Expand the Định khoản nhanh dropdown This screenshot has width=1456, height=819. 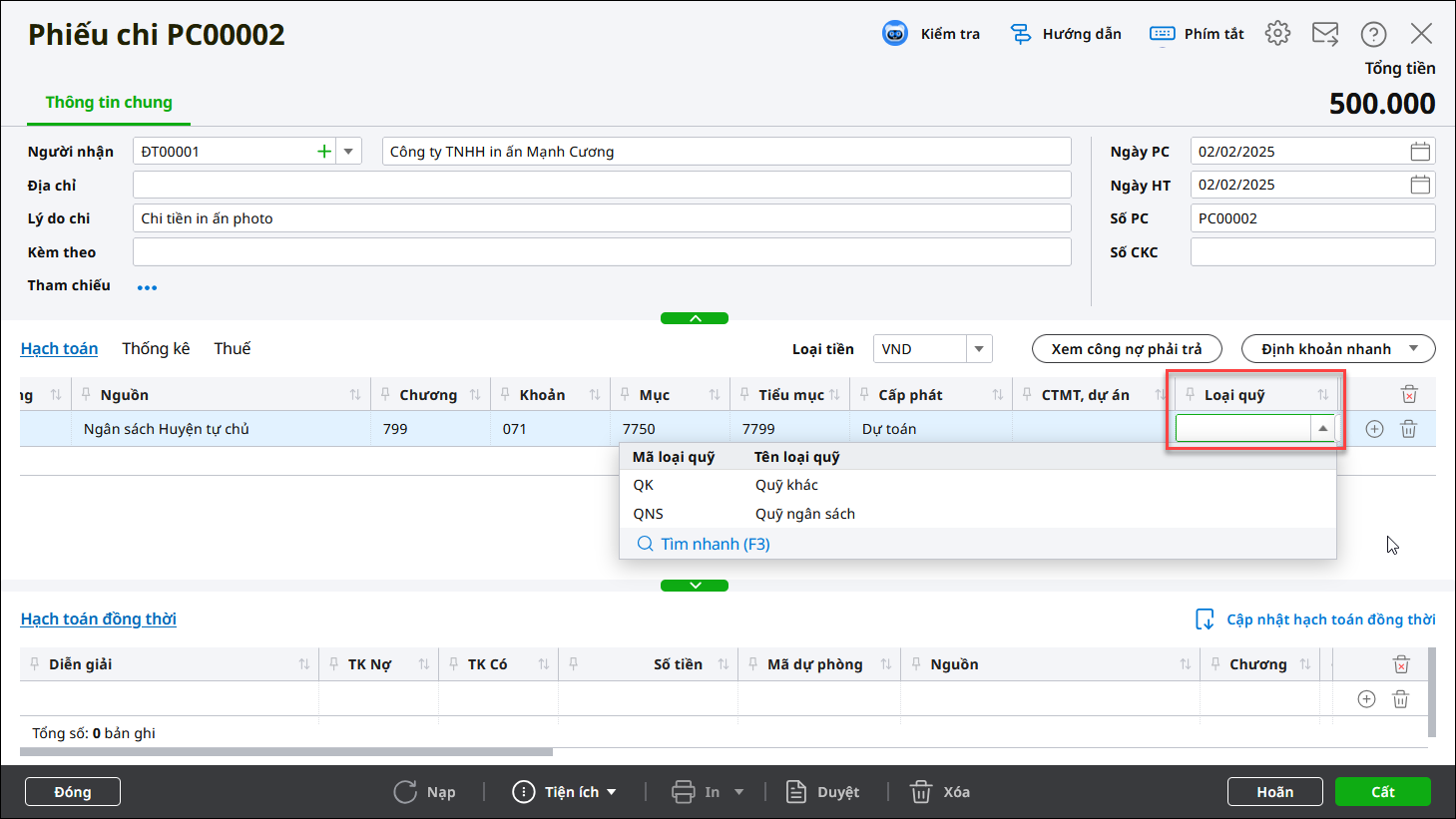(1413, 349)
